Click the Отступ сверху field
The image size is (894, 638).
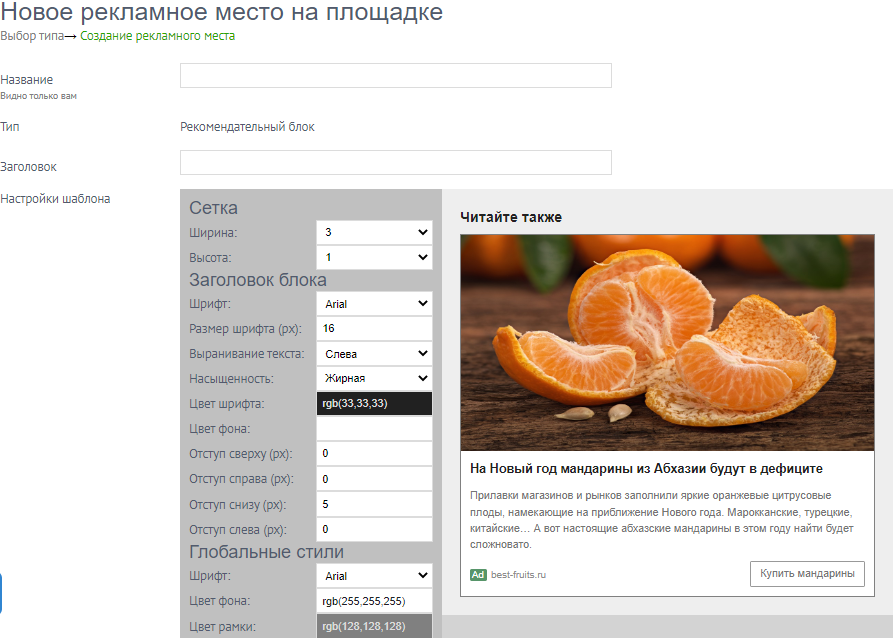tap(374, 454)
